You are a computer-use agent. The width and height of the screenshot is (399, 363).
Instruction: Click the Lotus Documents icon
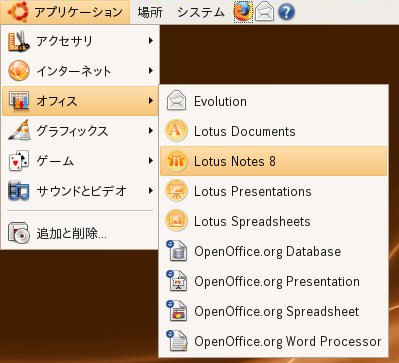pyautogui.click(x=176, y=131)
